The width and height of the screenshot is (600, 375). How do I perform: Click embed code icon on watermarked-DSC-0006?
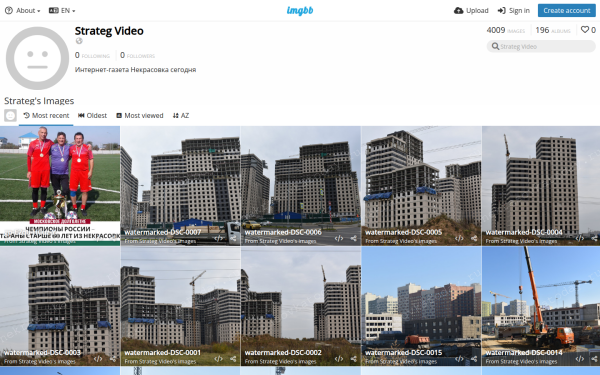click(x=339, y=238)
